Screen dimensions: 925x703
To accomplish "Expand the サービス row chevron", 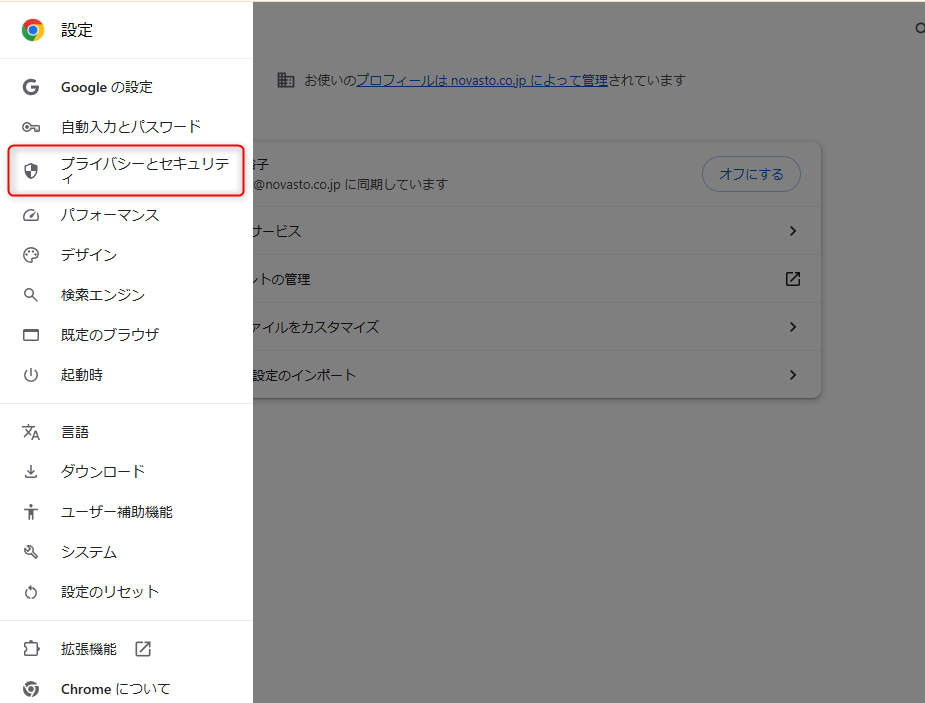I will coord(793,231).
